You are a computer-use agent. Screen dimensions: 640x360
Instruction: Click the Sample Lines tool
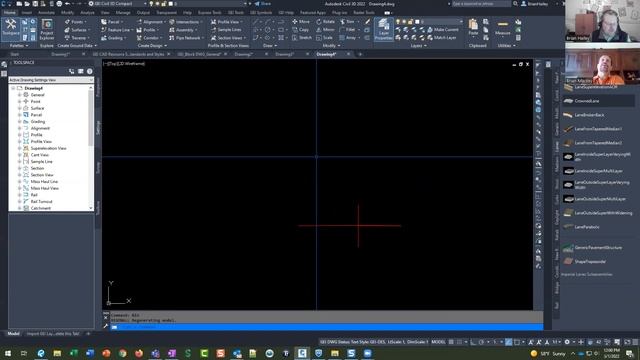pyautogui.click(x=226, y=30)
